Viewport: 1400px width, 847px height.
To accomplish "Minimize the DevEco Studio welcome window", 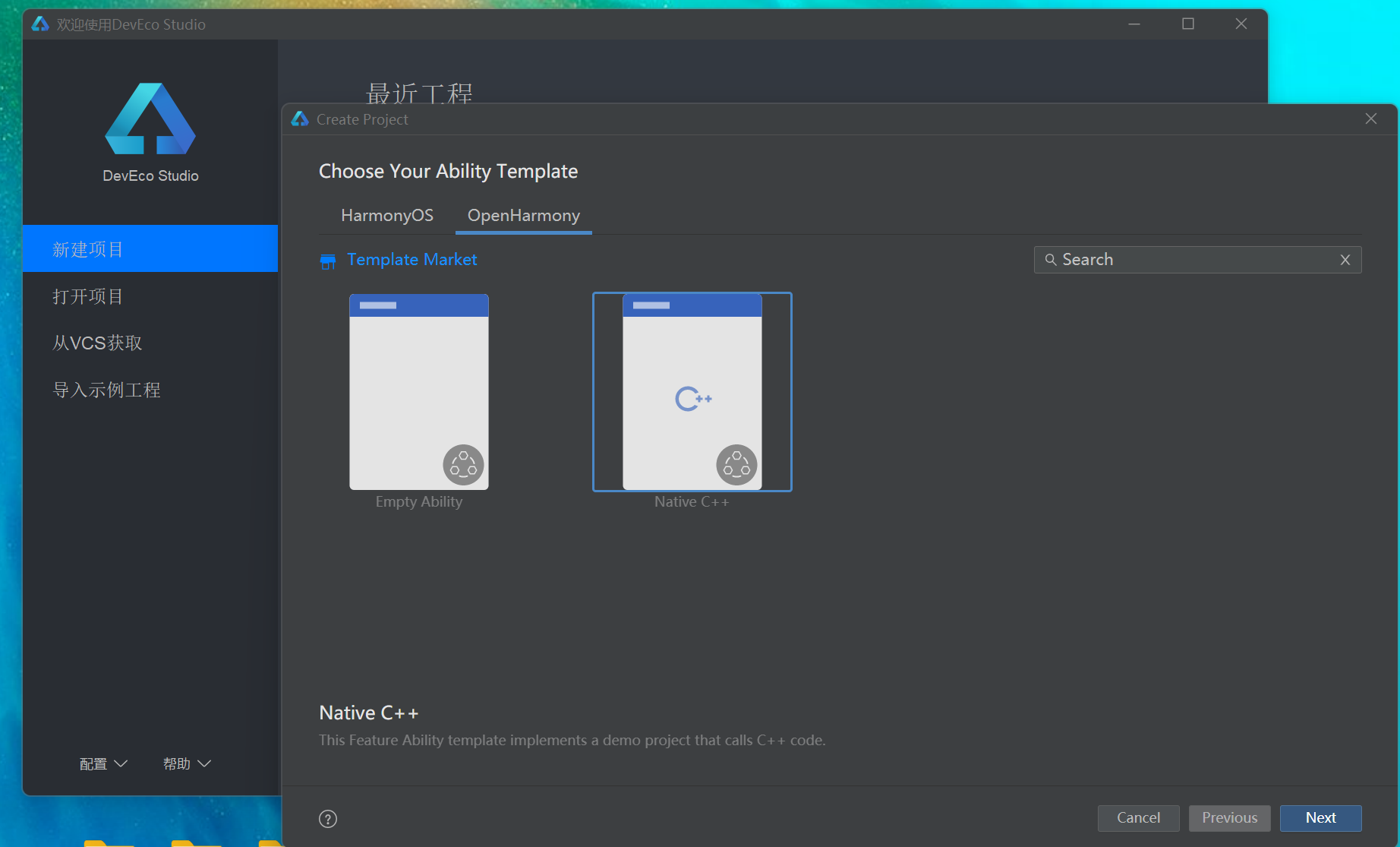I will point(1134,24).
